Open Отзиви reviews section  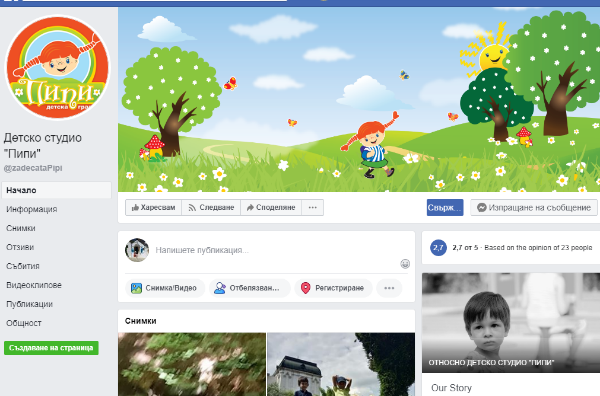click(x=20, y=247)
